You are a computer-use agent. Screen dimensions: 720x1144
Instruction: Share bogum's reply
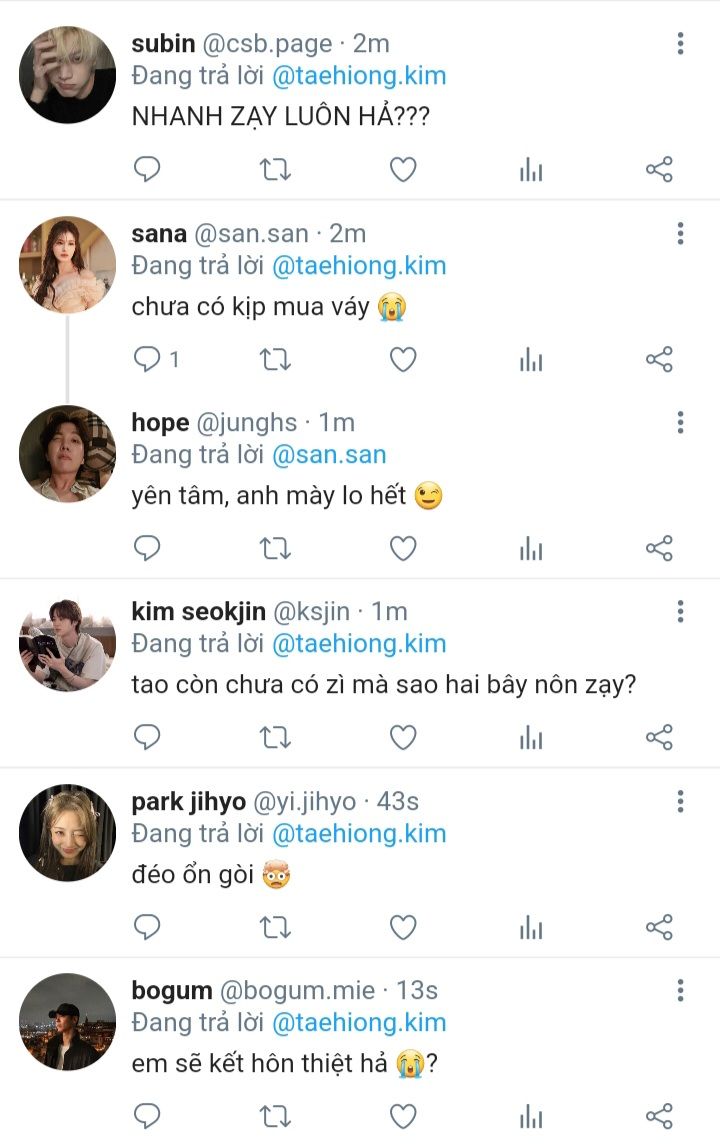pyautogui.click(x=659, y=1117)
